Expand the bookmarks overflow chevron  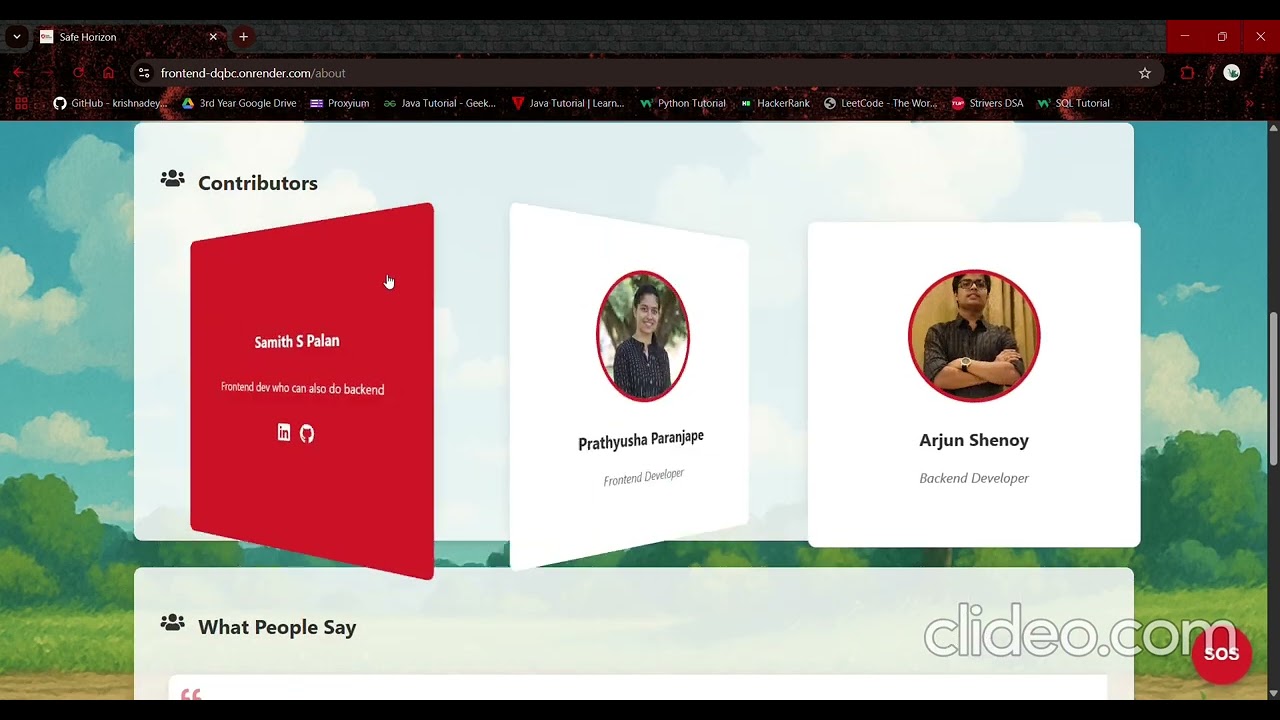[1249, 103]
